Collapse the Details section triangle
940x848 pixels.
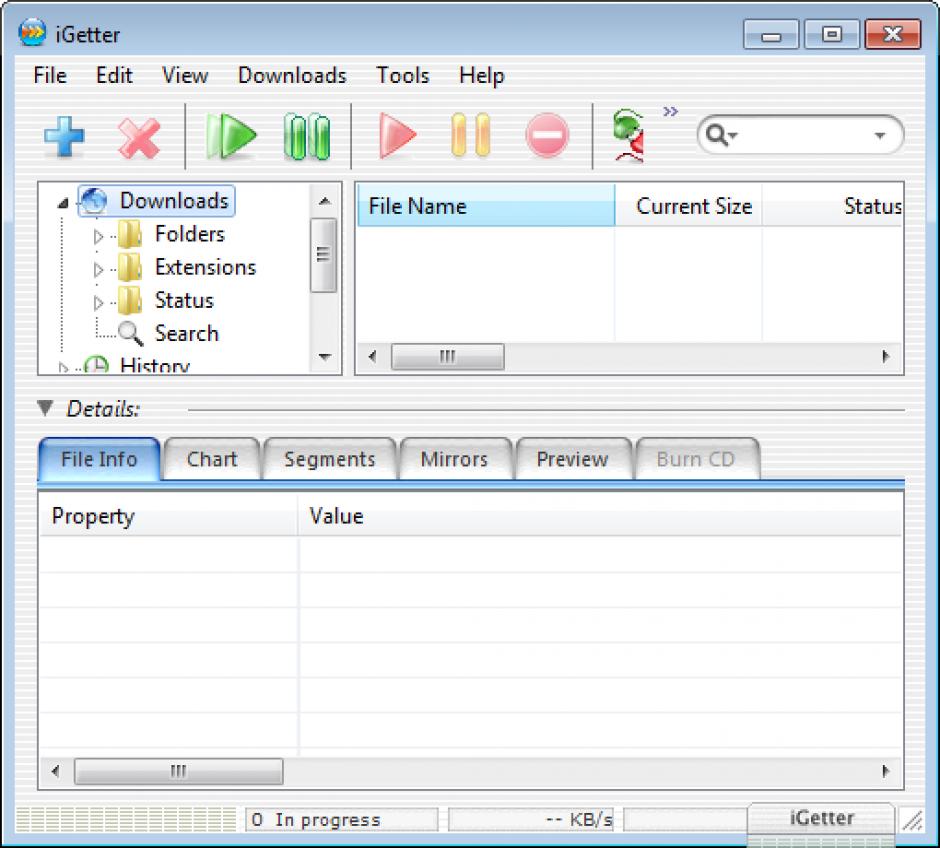[x=45, y=408]
